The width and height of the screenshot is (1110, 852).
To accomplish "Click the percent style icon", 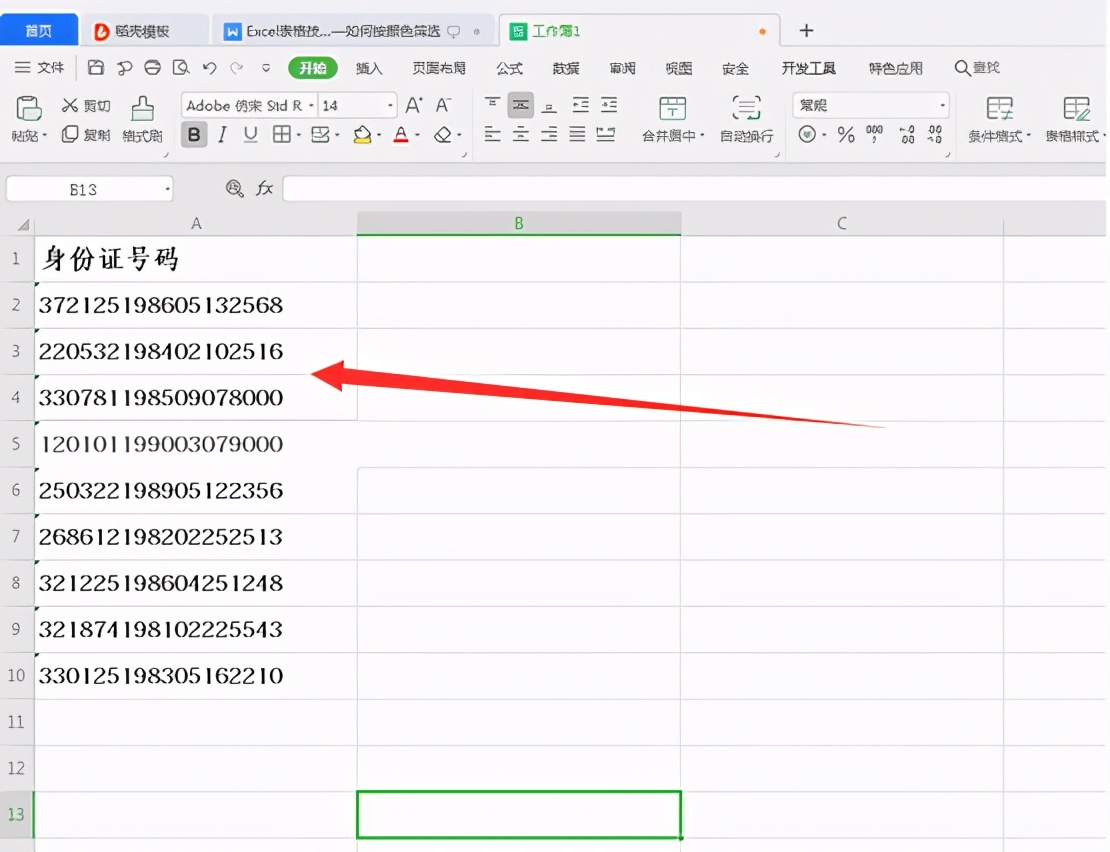I will coord(846,134).
